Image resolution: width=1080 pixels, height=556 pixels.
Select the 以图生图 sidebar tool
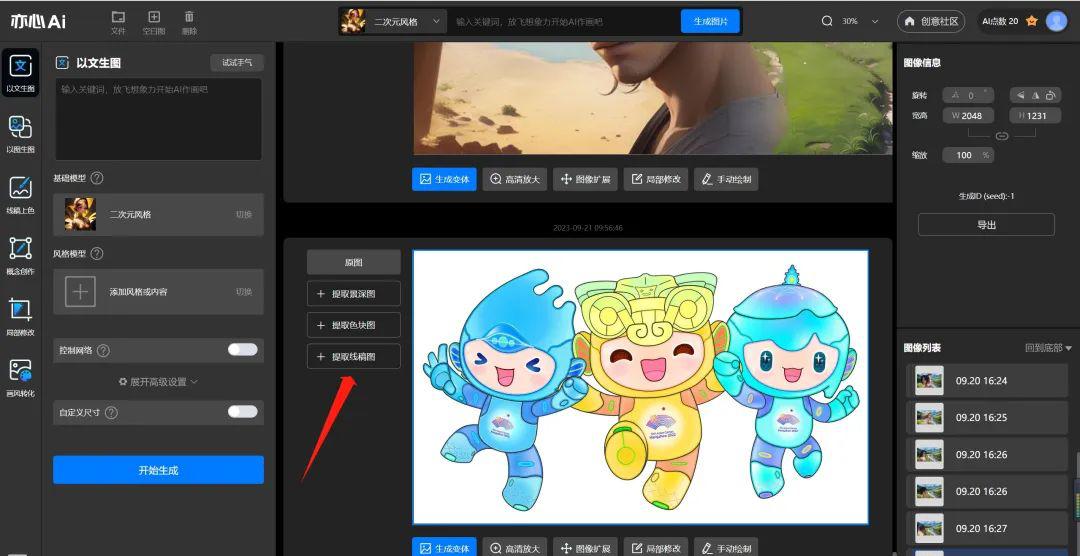(20, 134)
